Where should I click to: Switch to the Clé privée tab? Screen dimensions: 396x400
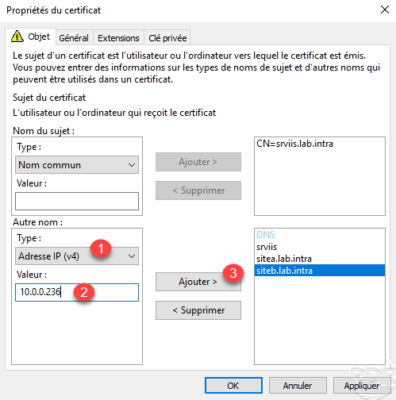167,38
